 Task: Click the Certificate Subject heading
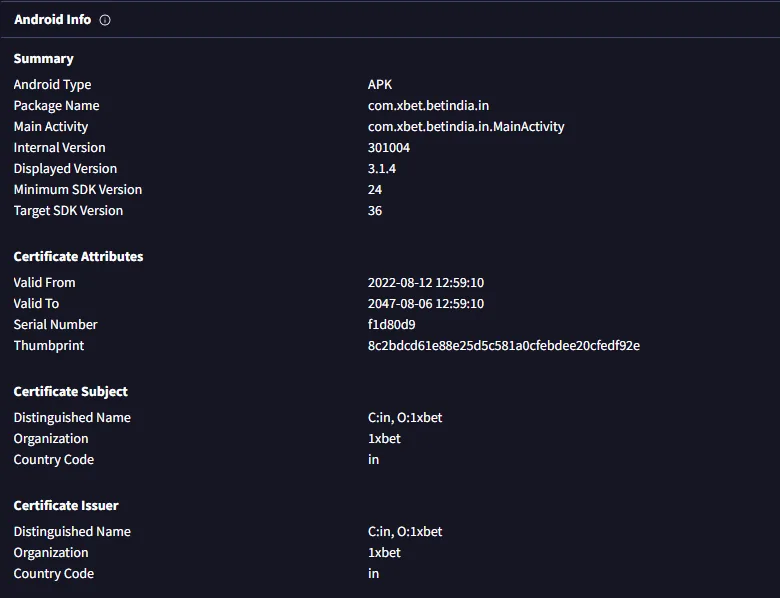tap(71, 392)
